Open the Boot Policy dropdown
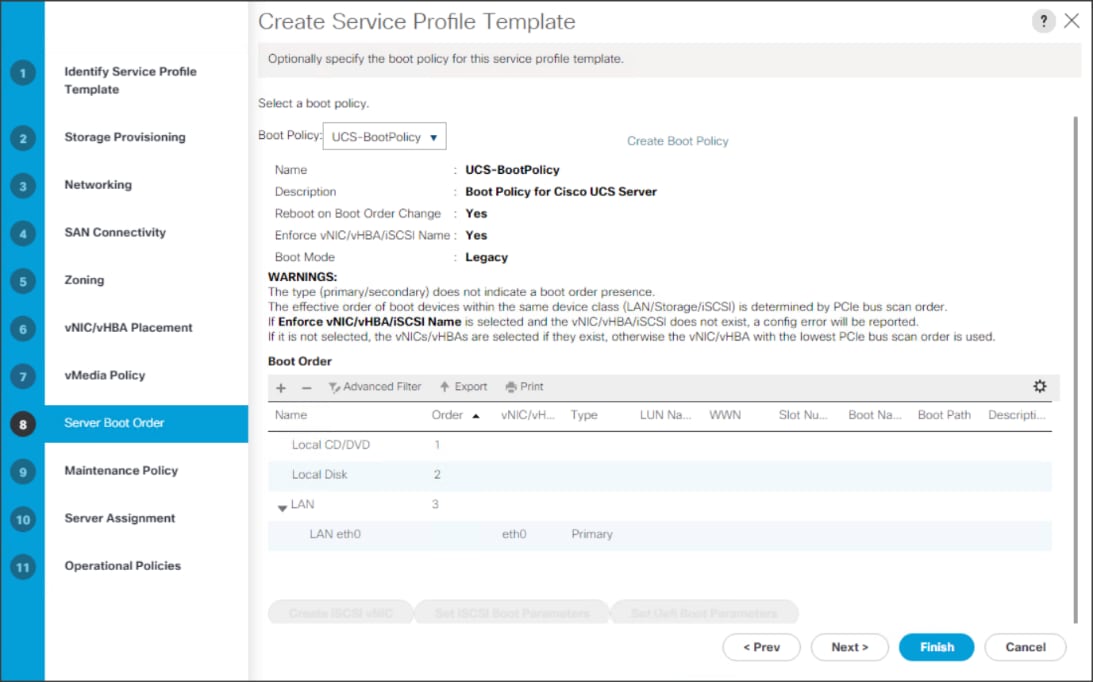 (x=384, y=137)
